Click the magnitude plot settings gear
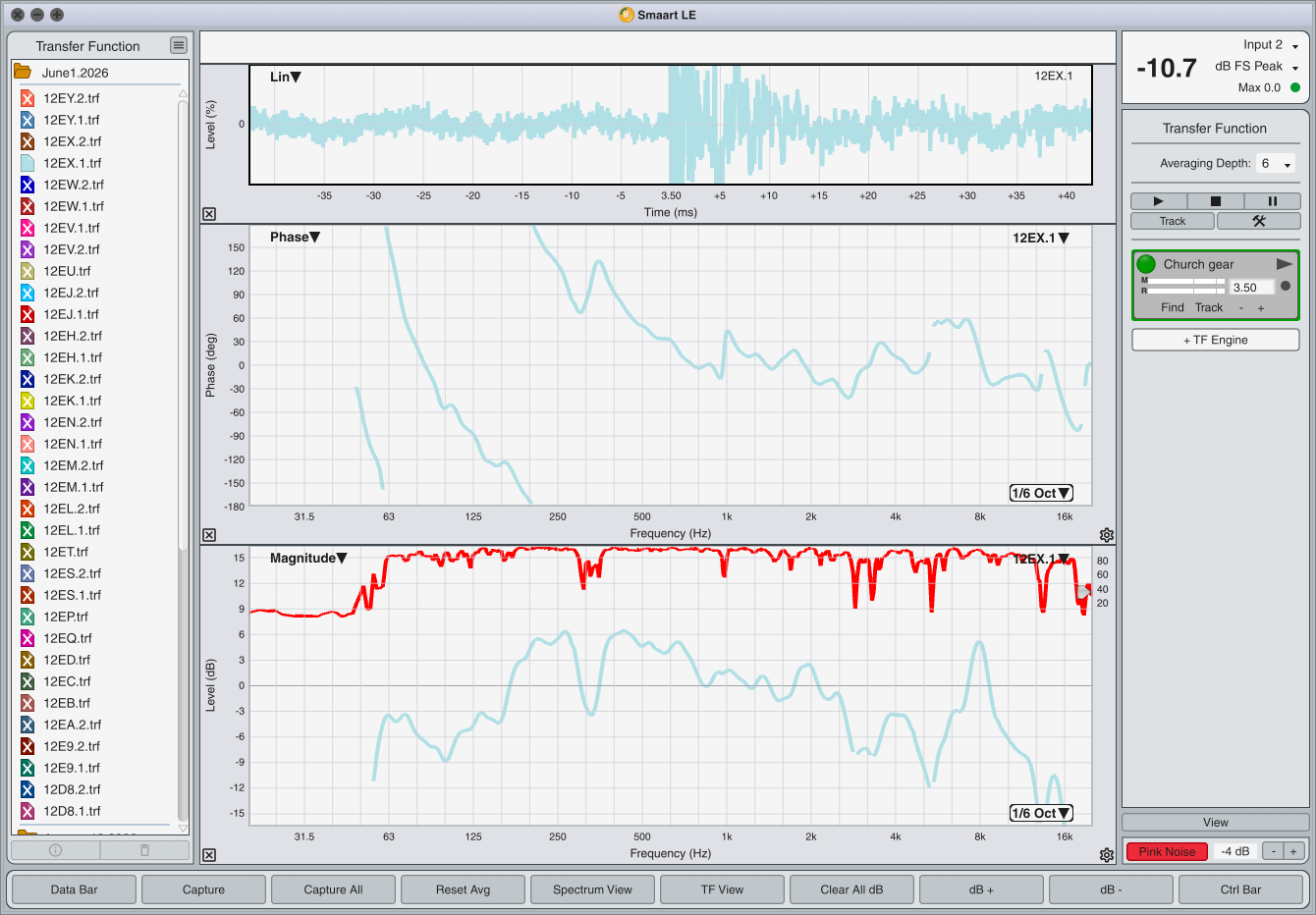Screen dimensions: 1316x915 coord(1107,855)
